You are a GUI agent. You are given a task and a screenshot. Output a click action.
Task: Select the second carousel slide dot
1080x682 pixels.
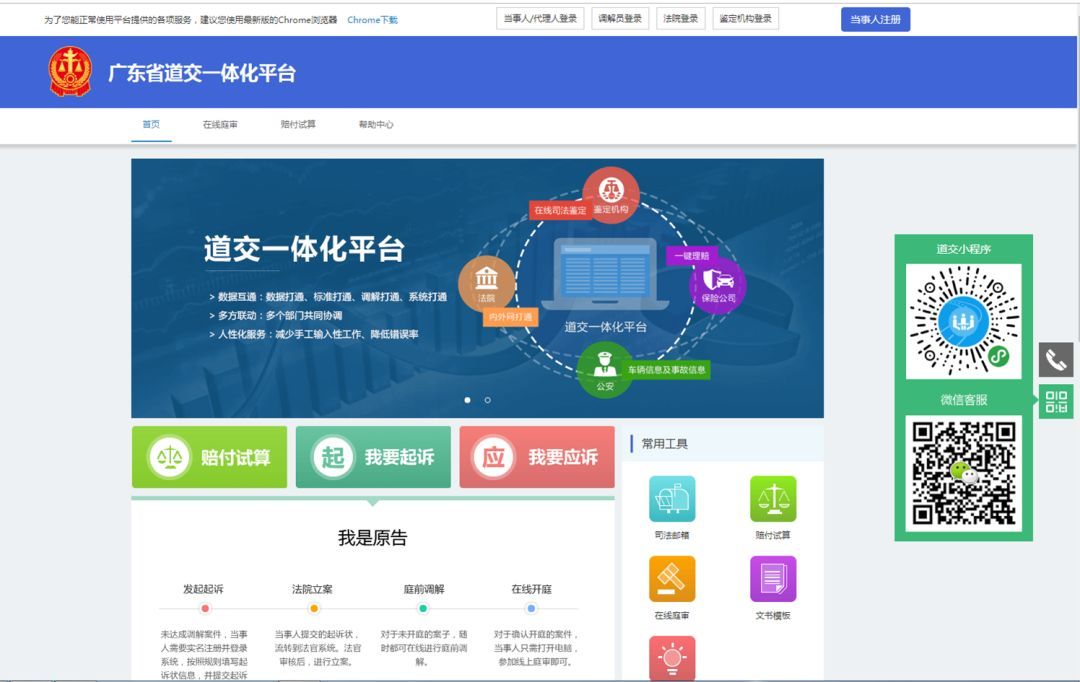[487, 400]
